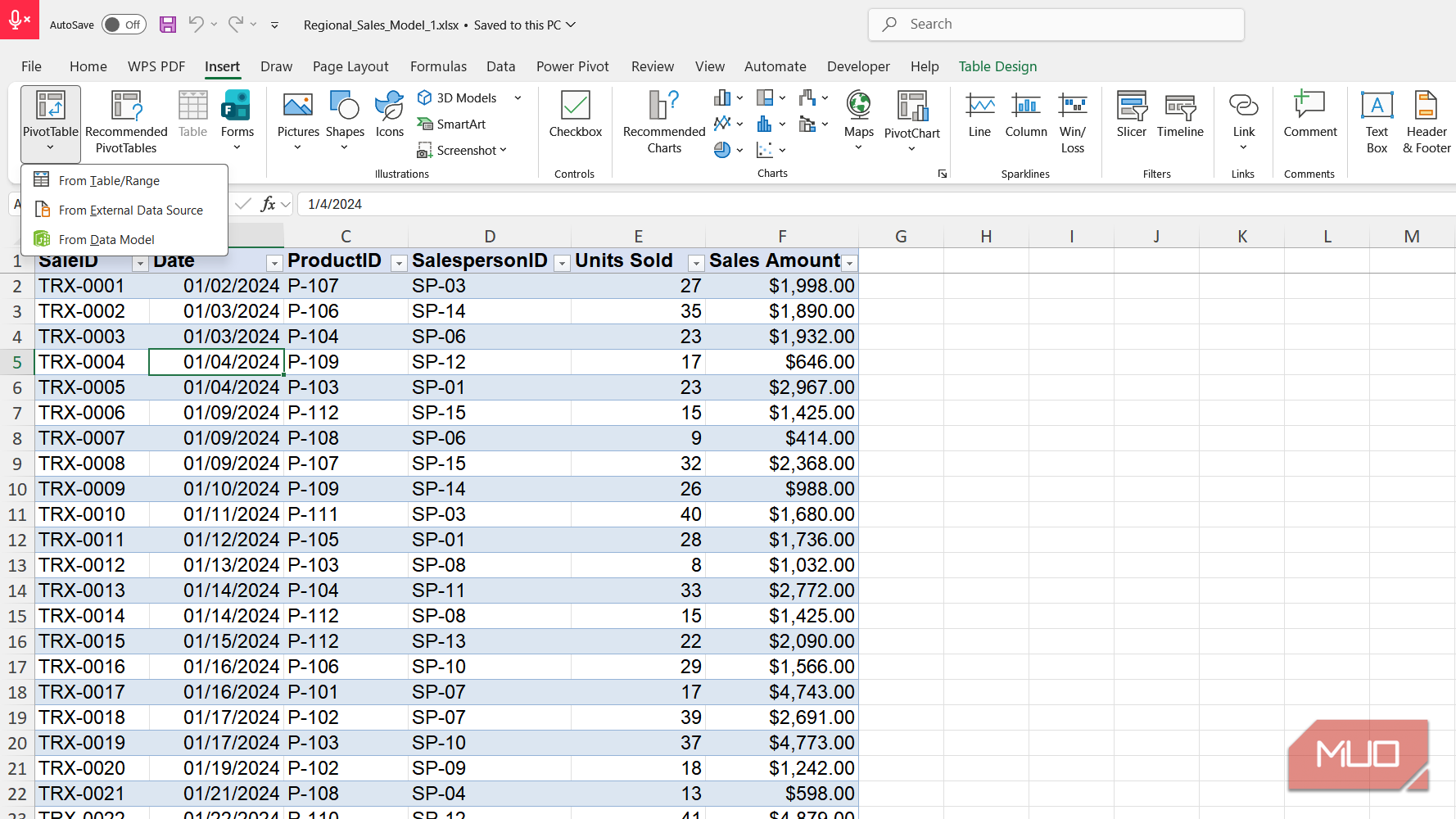Image resolution: width=1456 pixels, height=819 pixels.
Task: Select column G header
Action: [901, 237]
